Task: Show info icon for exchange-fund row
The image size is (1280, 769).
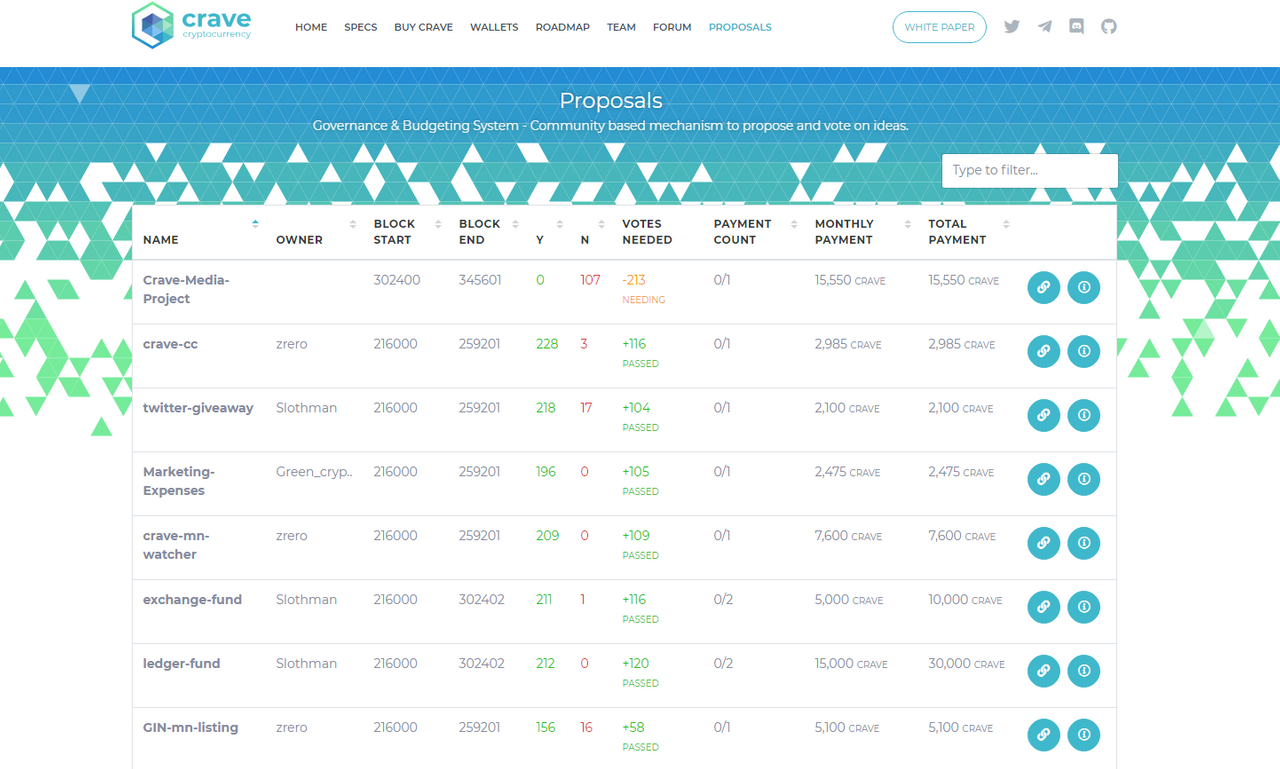Action: [x=1084, y=607]
